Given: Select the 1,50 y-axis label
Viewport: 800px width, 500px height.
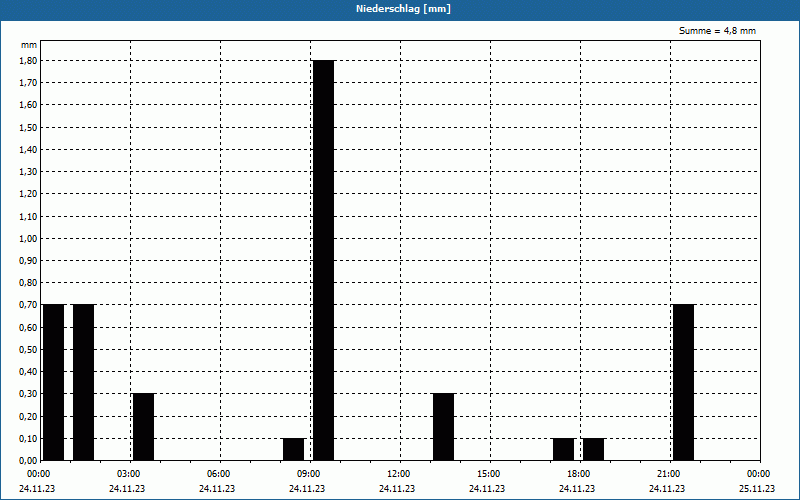Looking at the screenshot, I should point(29,128).
